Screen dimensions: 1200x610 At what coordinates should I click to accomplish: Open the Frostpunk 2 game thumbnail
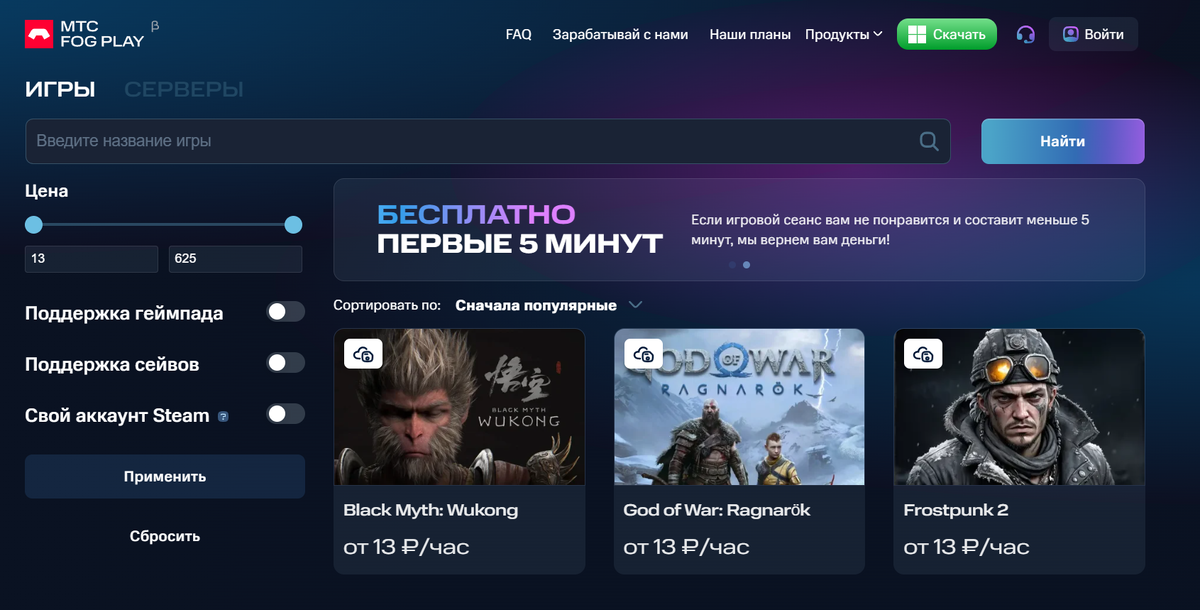point(1019,407)
